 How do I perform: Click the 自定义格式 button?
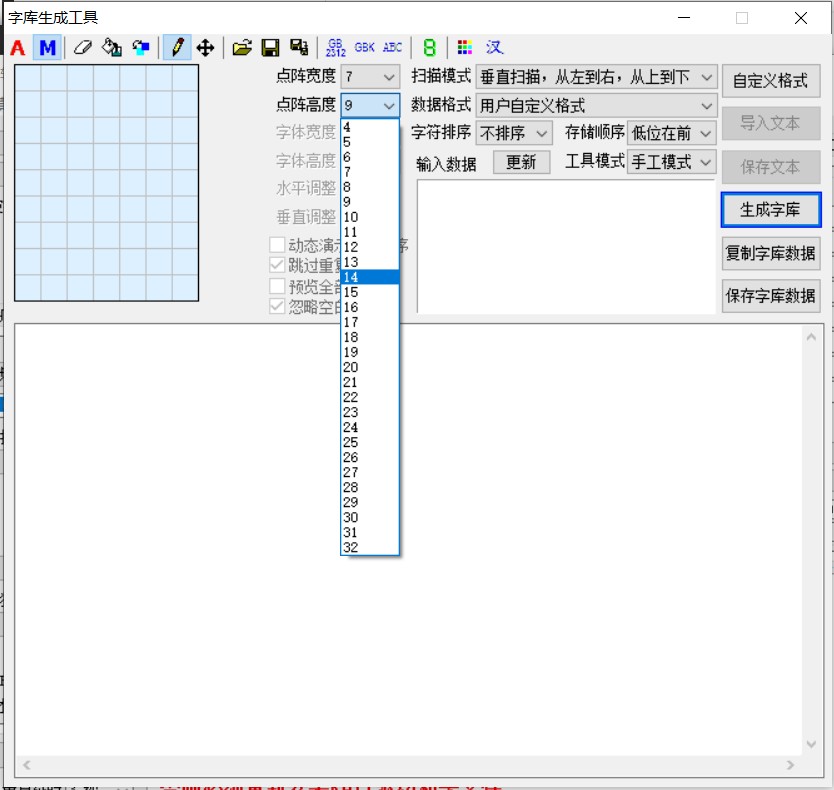pos(771,81)
